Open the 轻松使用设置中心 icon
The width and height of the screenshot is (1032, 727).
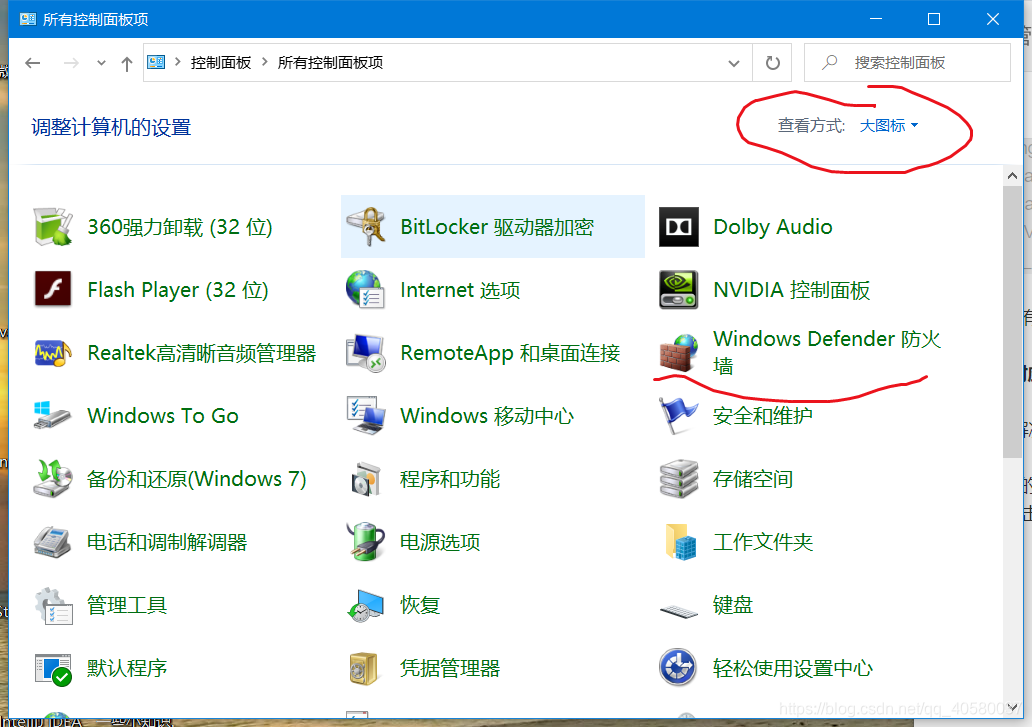678,667
